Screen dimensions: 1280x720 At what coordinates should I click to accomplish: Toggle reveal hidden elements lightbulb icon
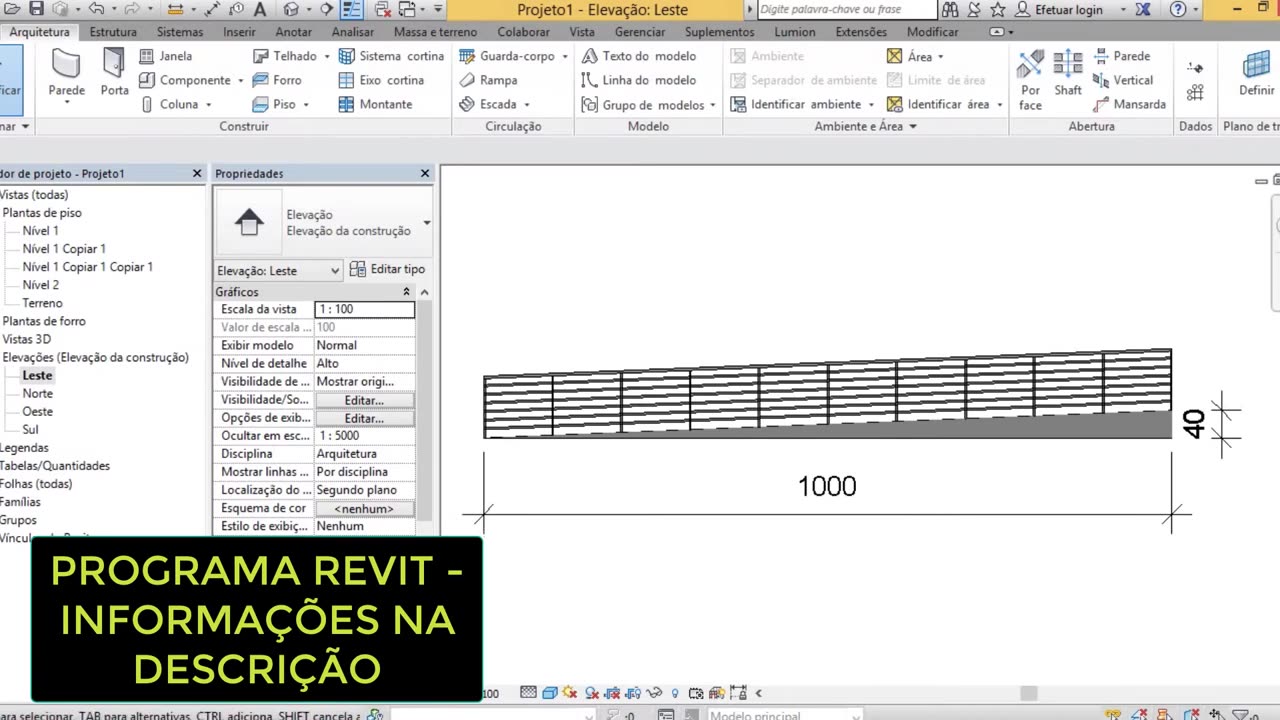click(x=675, y=693)
